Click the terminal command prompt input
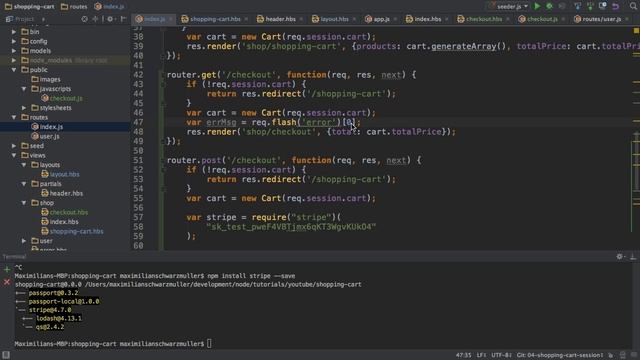 point(209,344)
